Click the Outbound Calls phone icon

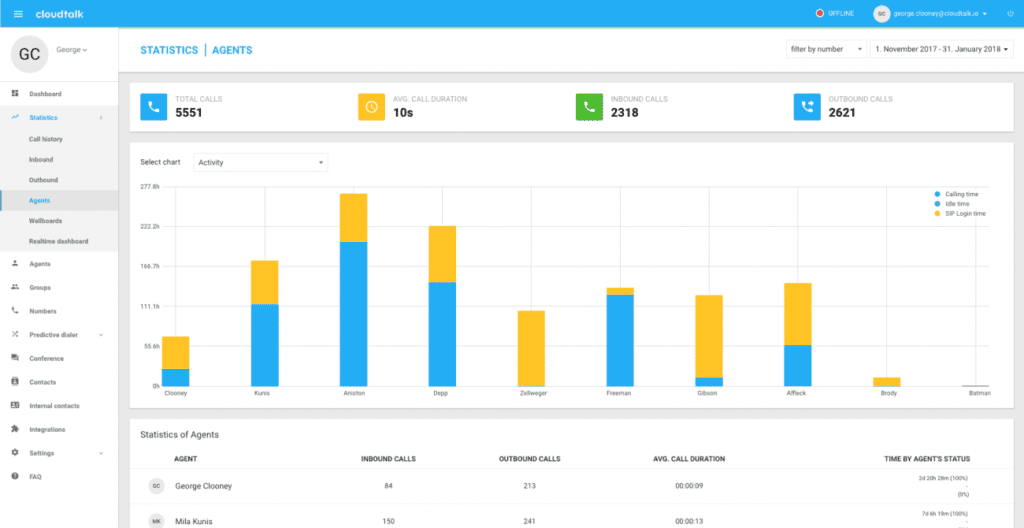pyautogui.click(x=807, y=107)
